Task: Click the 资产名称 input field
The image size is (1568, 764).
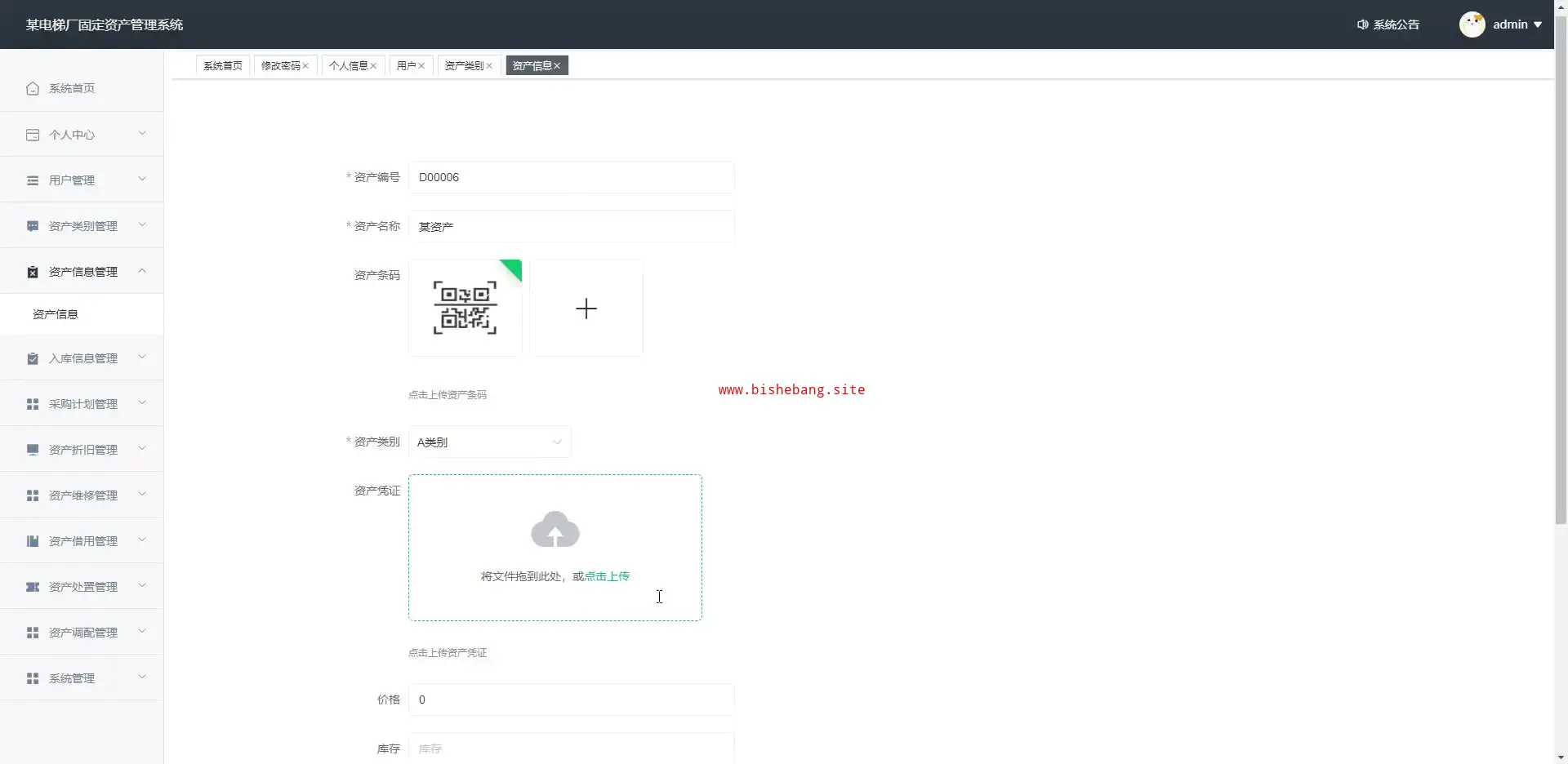Action: point(572,226)
